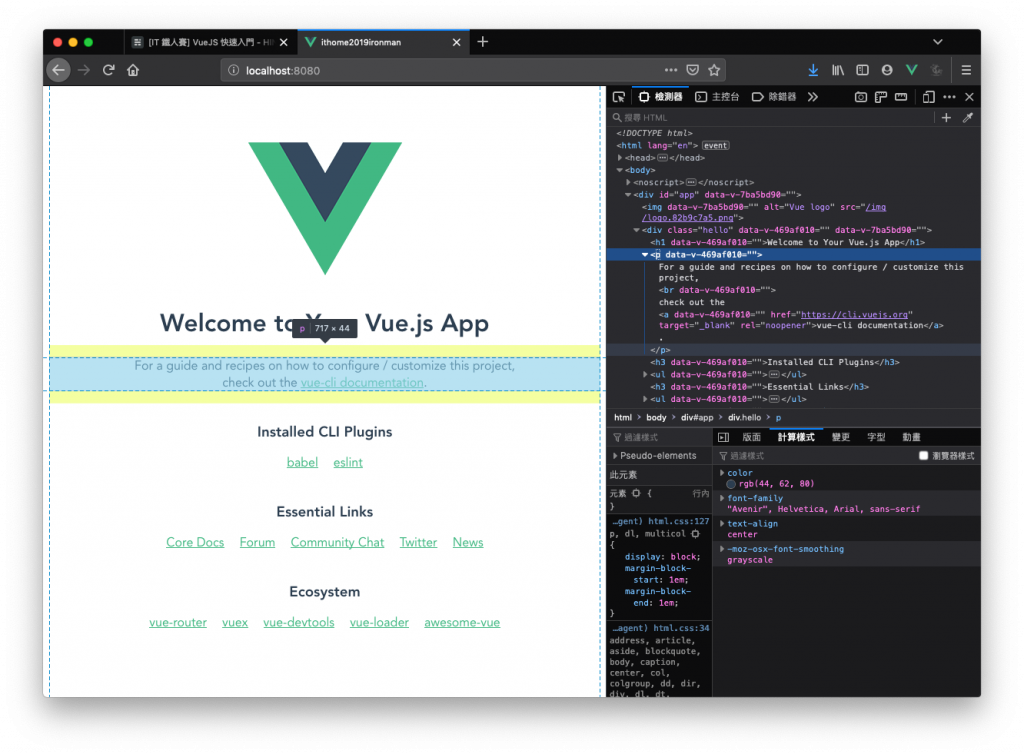
Task: Open the 變更 changes tab
Action: click(840, 437)
